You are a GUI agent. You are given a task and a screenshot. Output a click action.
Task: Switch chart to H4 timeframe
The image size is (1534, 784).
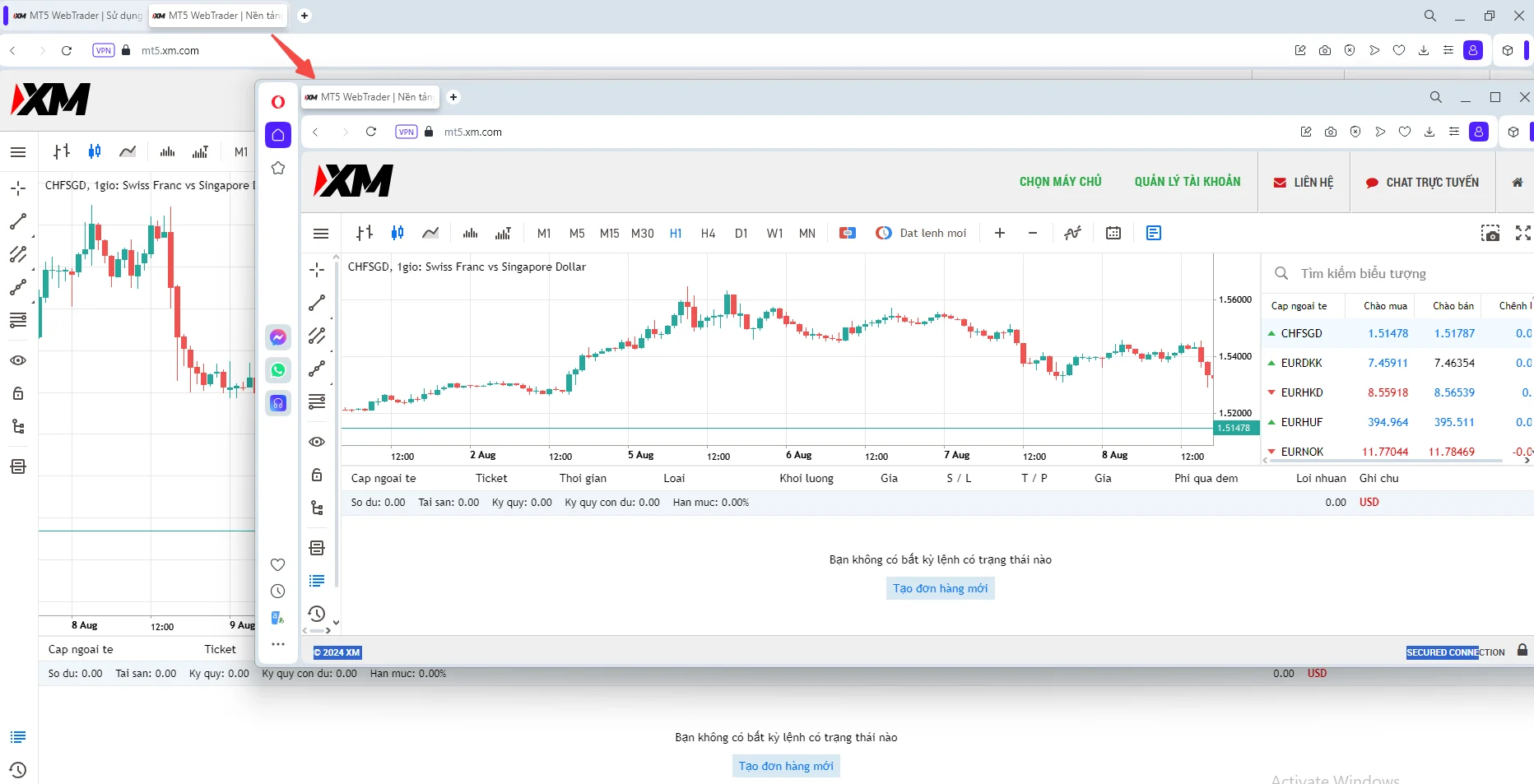(709, 234)
